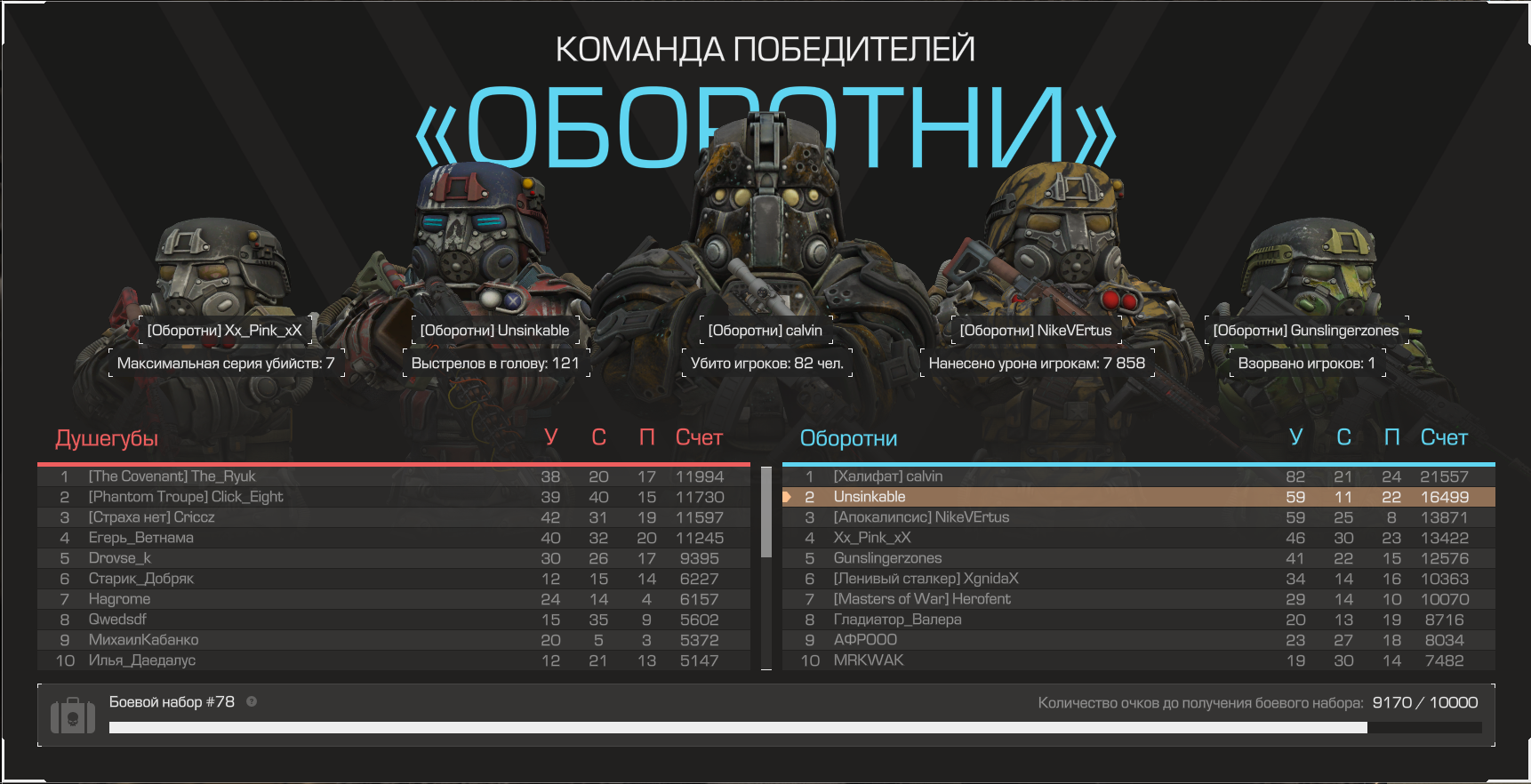Click the help icon beside Боевой набор #78
Viewport: 1531px width, 784px height.
click(x=252, y=701)
